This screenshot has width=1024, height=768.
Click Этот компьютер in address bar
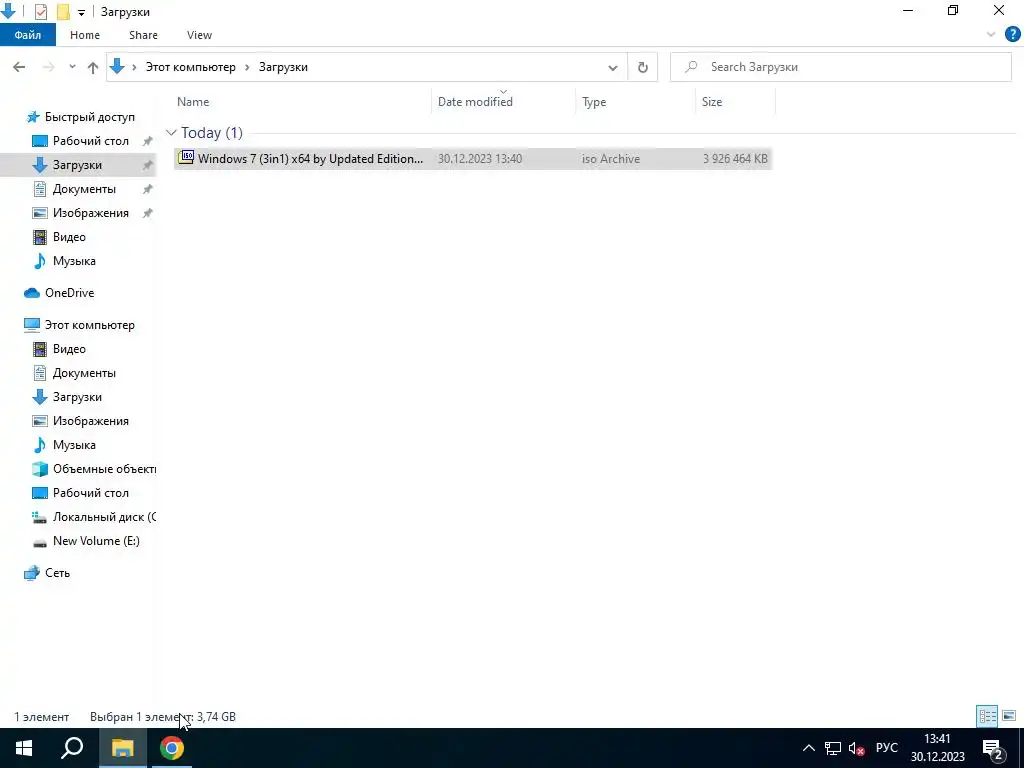coord(190,67)
